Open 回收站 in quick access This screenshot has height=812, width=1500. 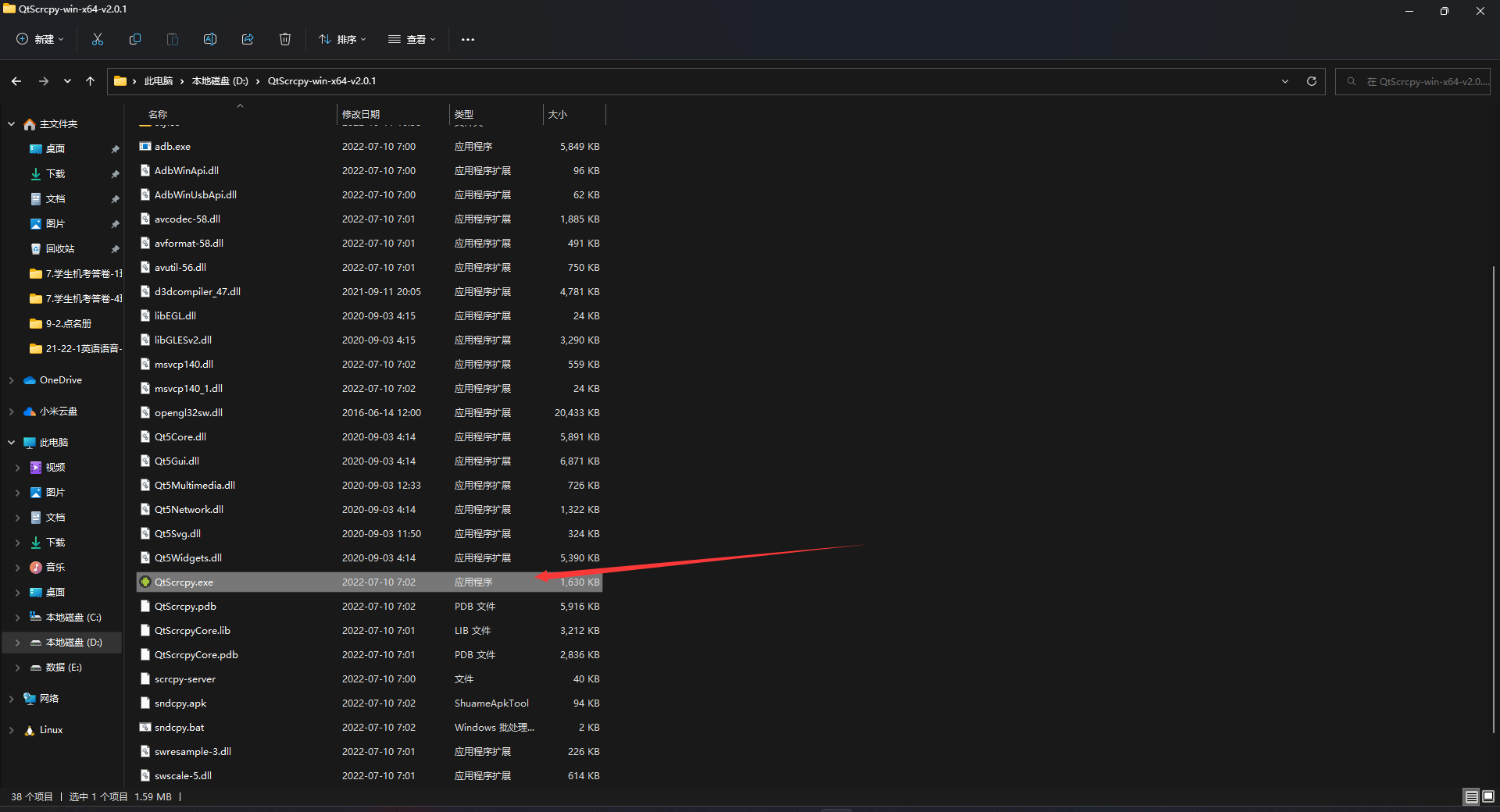pyautogui.click(x=60, y=249)
